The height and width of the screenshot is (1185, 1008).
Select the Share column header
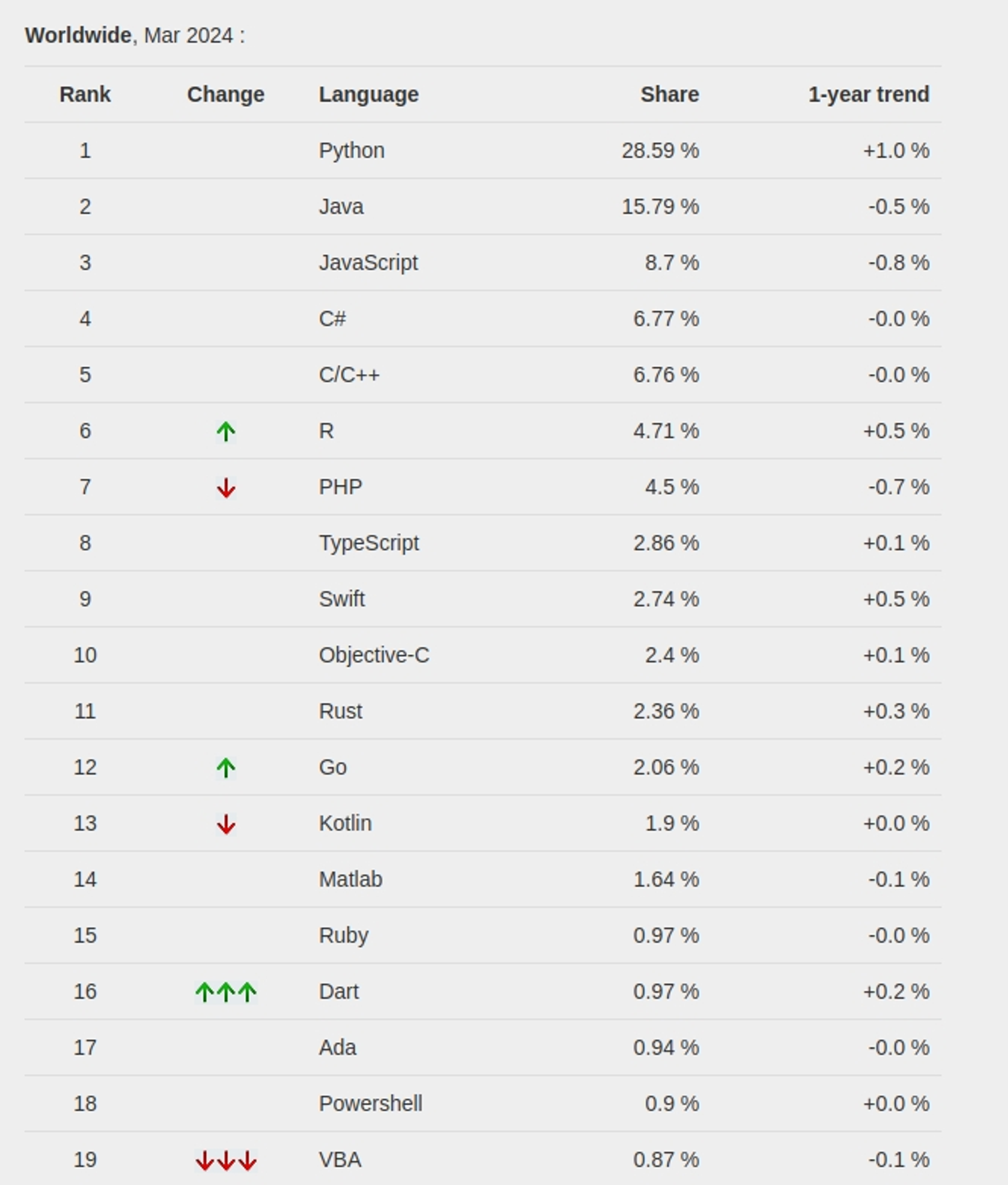[x=669, y=95]
